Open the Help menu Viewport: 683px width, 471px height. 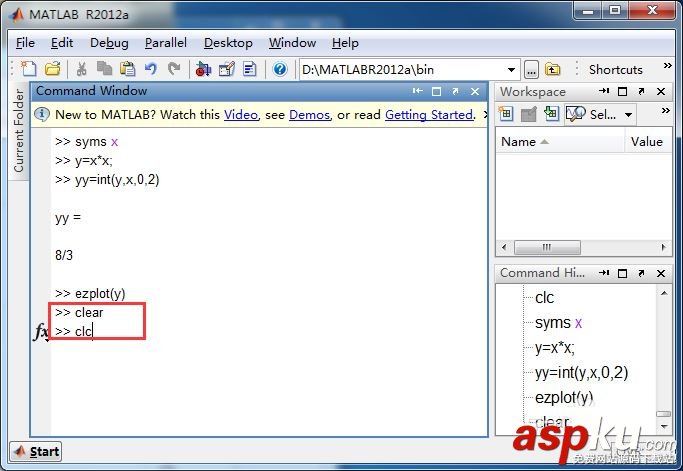tap(345, 43)
